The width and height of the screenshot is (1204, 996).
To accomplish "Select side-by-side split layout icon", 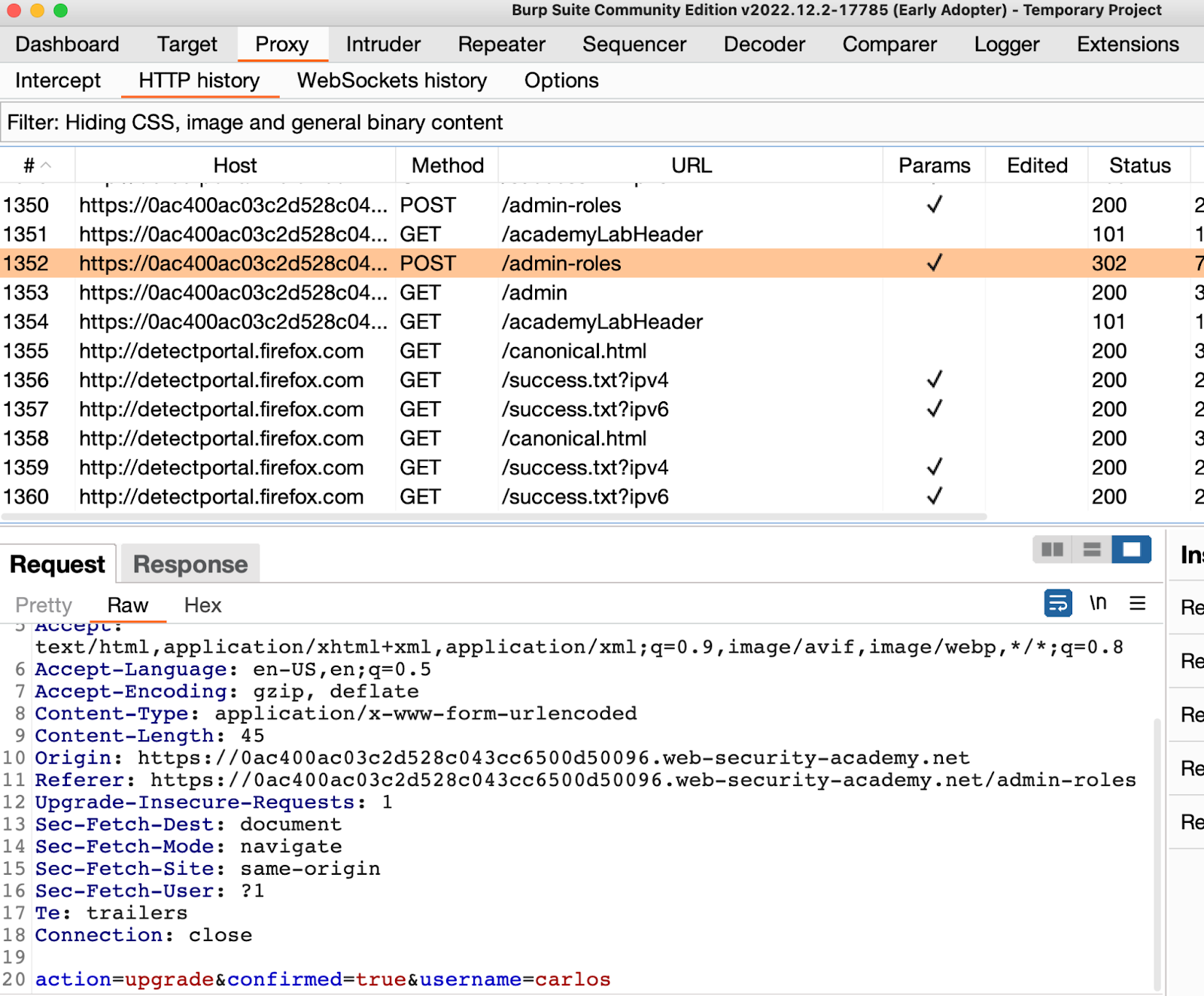I will click(x=1052, y=550).
